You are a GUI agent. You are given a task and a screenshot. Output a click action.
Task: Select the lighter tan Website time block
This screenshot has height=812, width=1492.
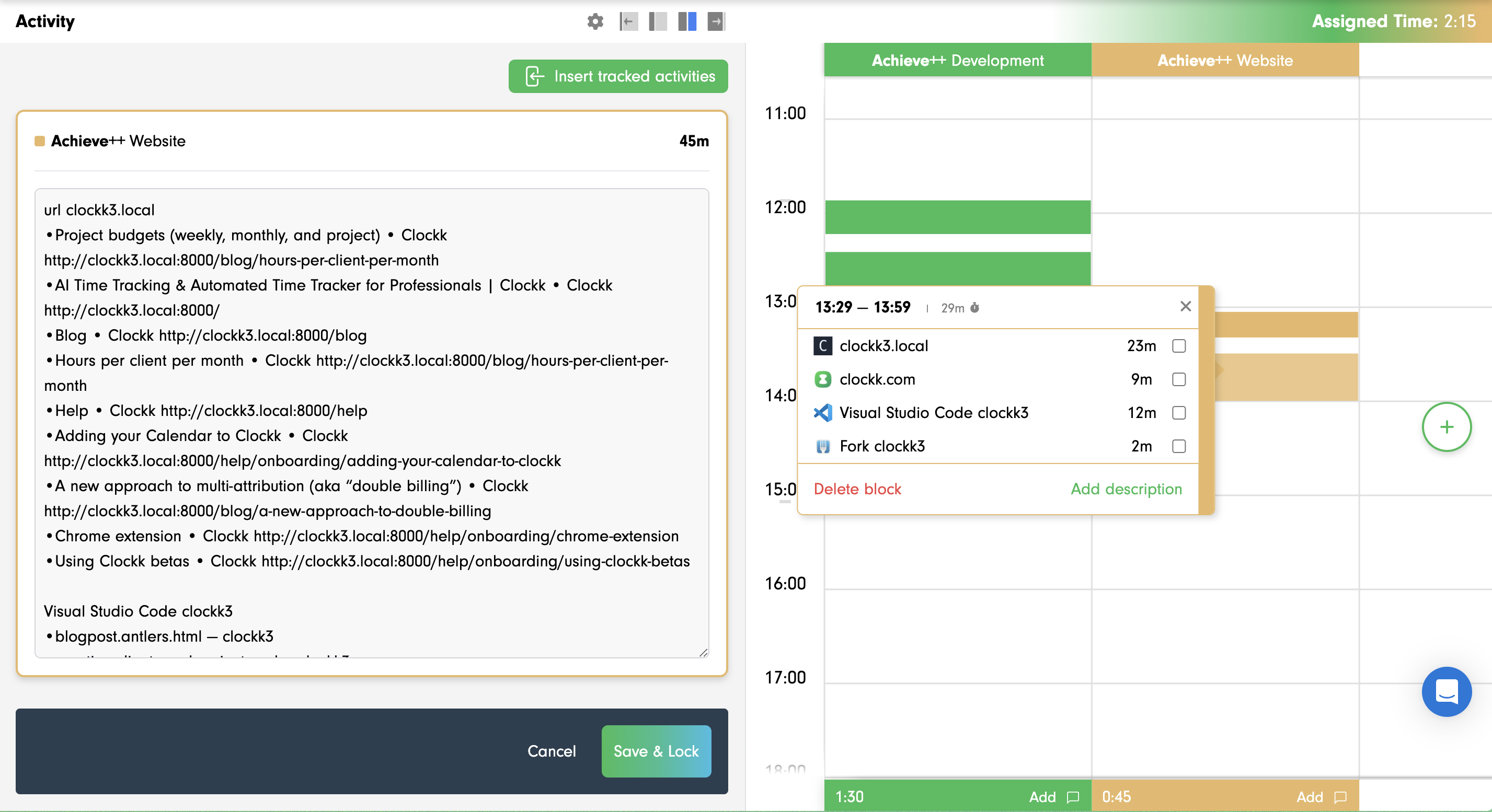coord(1286,377)
